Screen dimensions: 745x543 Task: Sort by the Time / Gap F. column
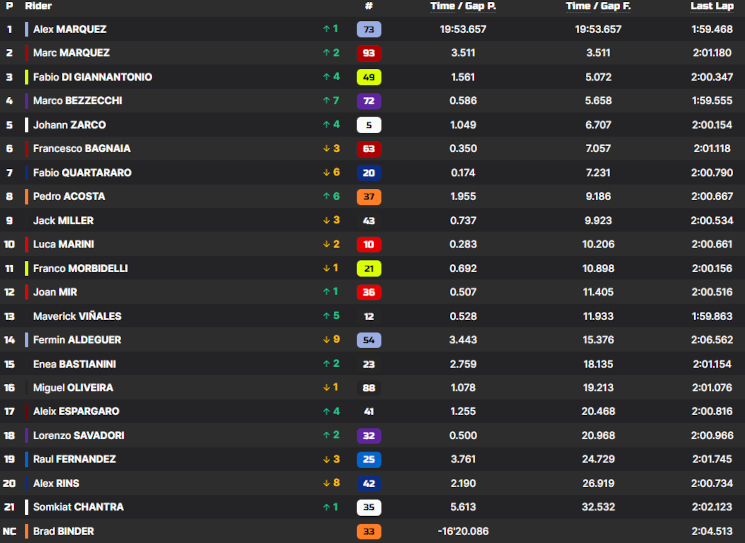(x=598, y=6)
